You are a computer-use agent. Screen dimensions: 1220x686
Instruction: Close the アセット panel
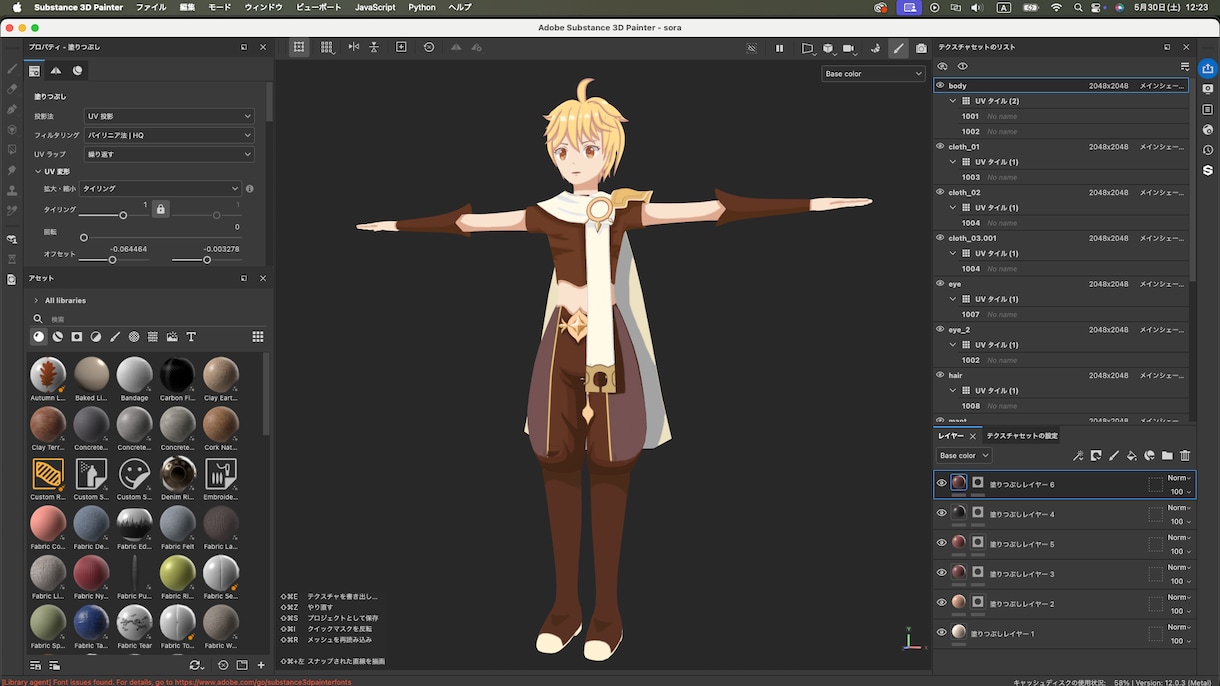[263, 278]
